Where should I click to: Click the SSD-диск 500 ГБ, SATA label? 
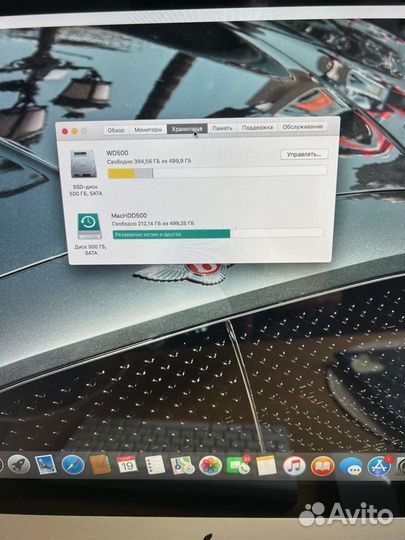(x=86, y=190)
